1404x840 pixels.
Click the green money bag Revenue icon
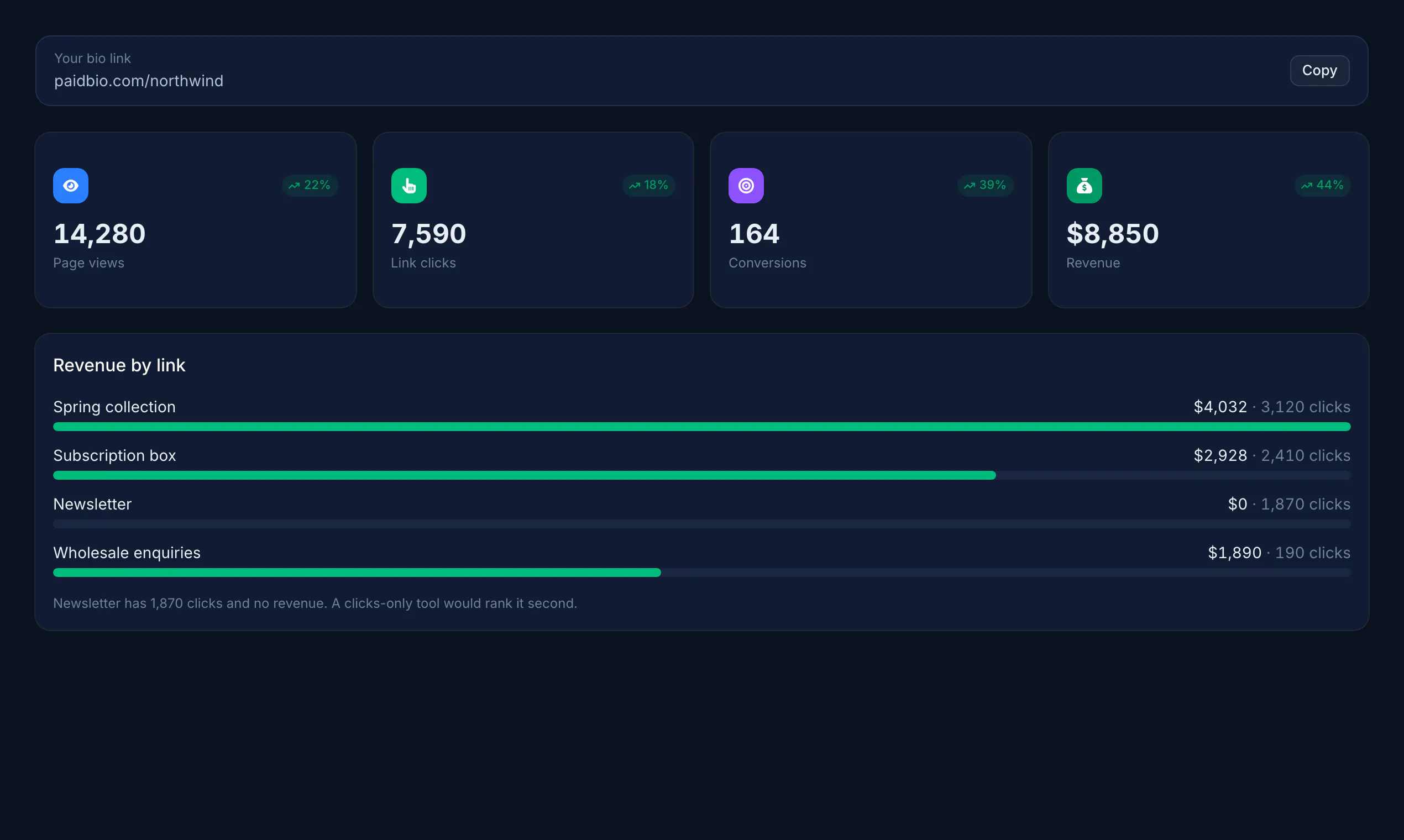pos(1084,186)
